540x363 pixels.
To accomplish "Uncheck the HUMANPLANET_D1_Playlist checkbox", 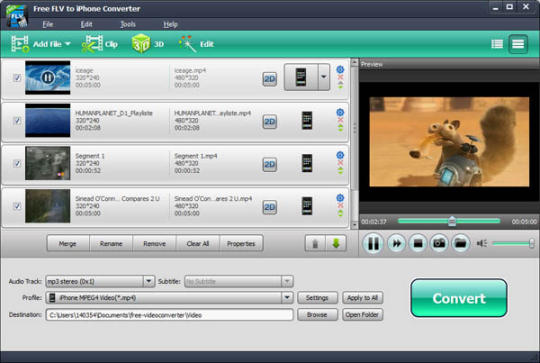I will 17,120.
